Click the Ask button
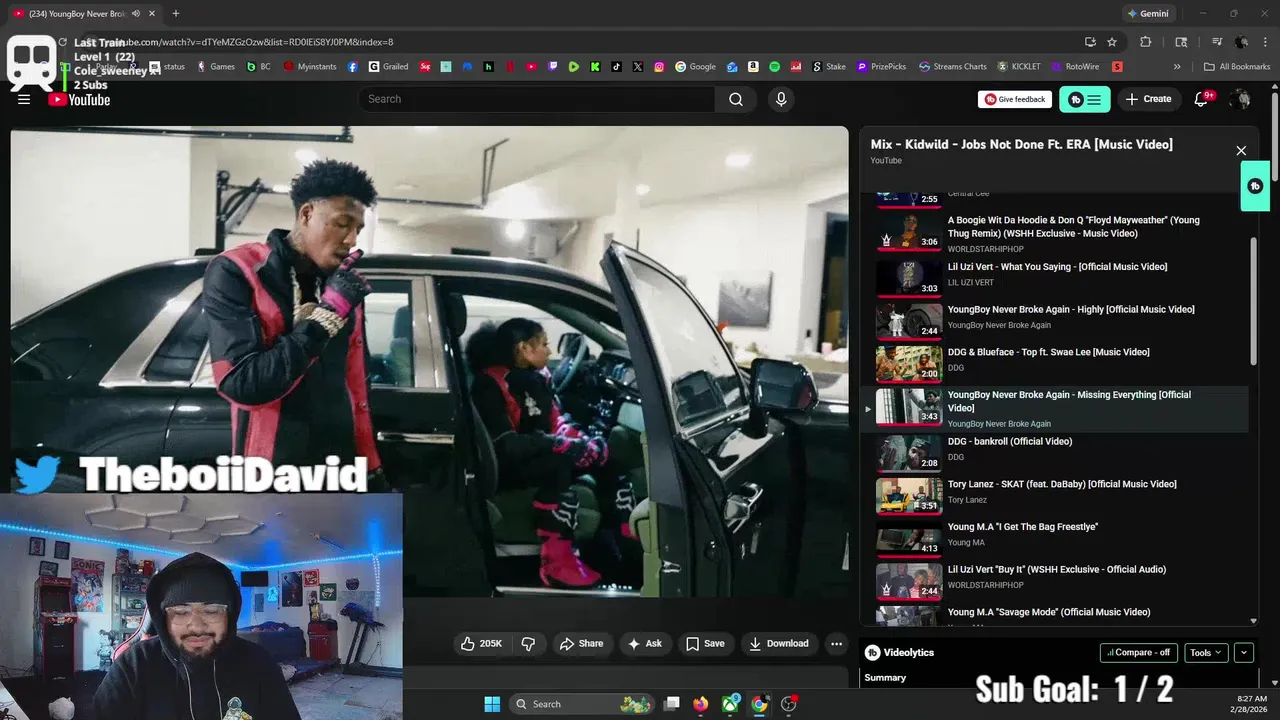Image resolution: width=1280 pixels, height=720 pixels. 644,644
